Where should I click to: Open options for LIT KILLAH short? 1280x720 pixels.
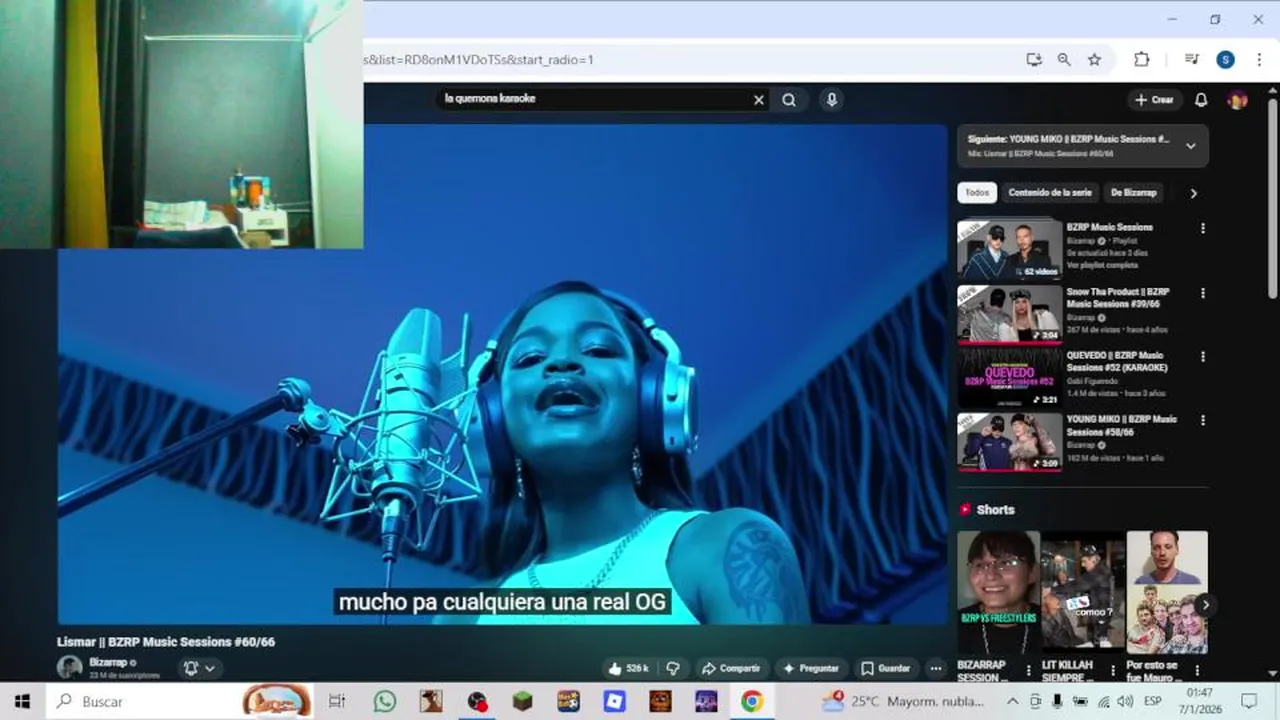1112,670
